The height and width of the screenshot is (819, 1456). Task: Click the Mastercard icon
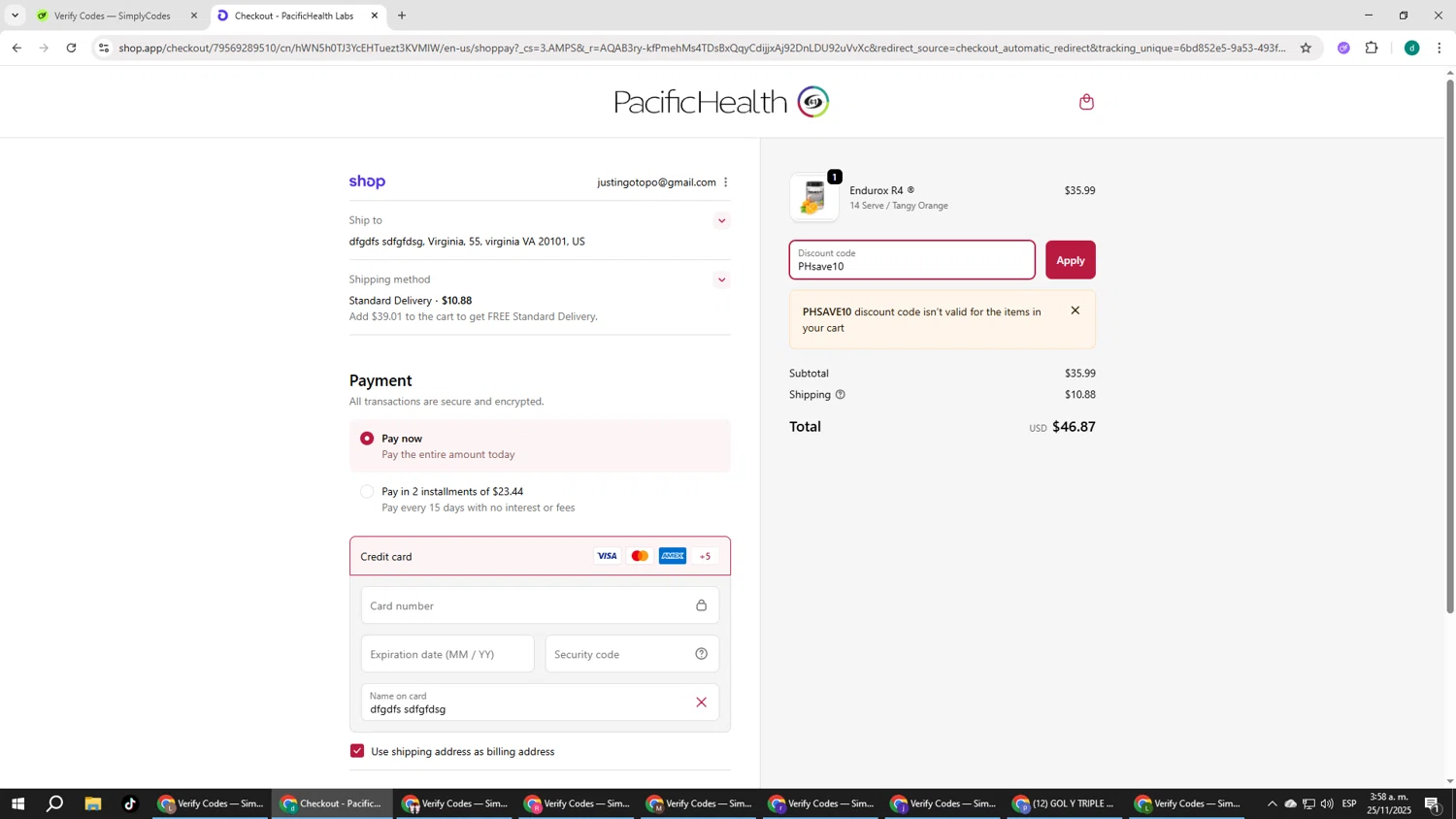coord(640,556)
